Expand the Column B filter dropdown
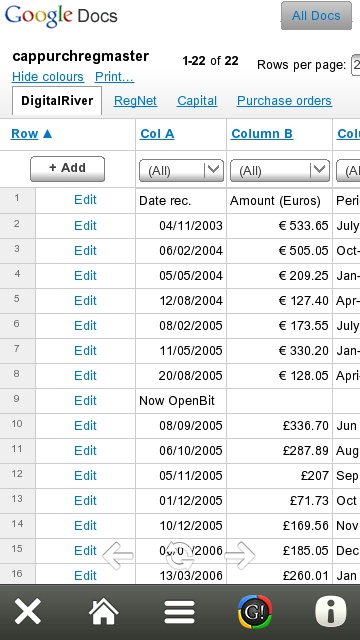This screenshot has height=640, width=360. pos(280,170)
